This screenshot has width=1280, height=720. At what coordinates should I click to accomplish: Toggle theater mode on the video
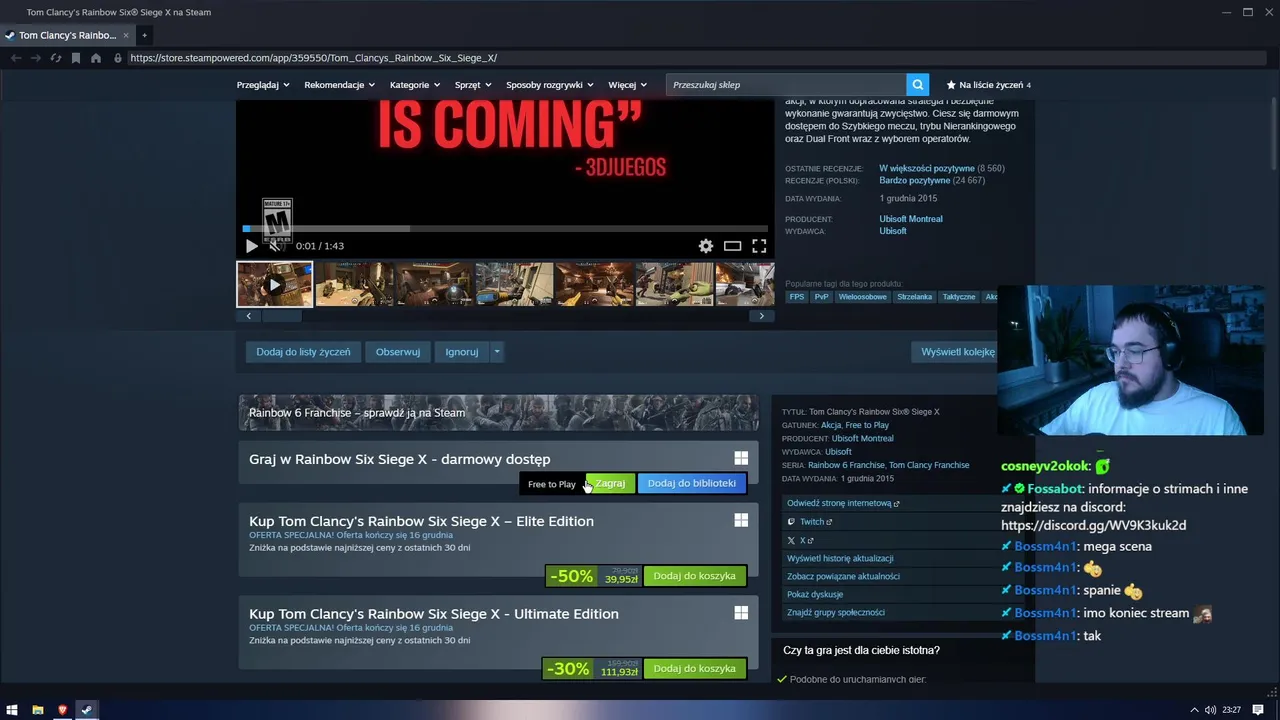click(732, 246)
